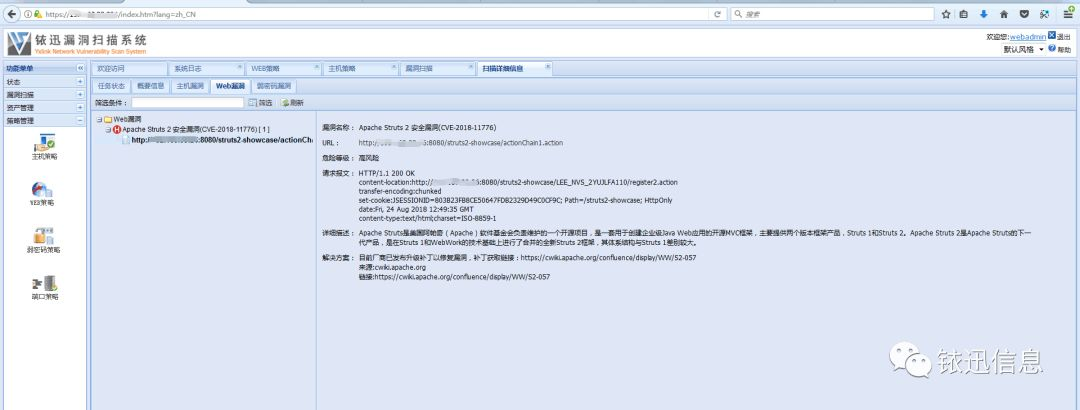Click the 筛选条件 filter input field
The width and height of the screenshot is (1080, 410).
pyautogui.click(x=187, y=103)
